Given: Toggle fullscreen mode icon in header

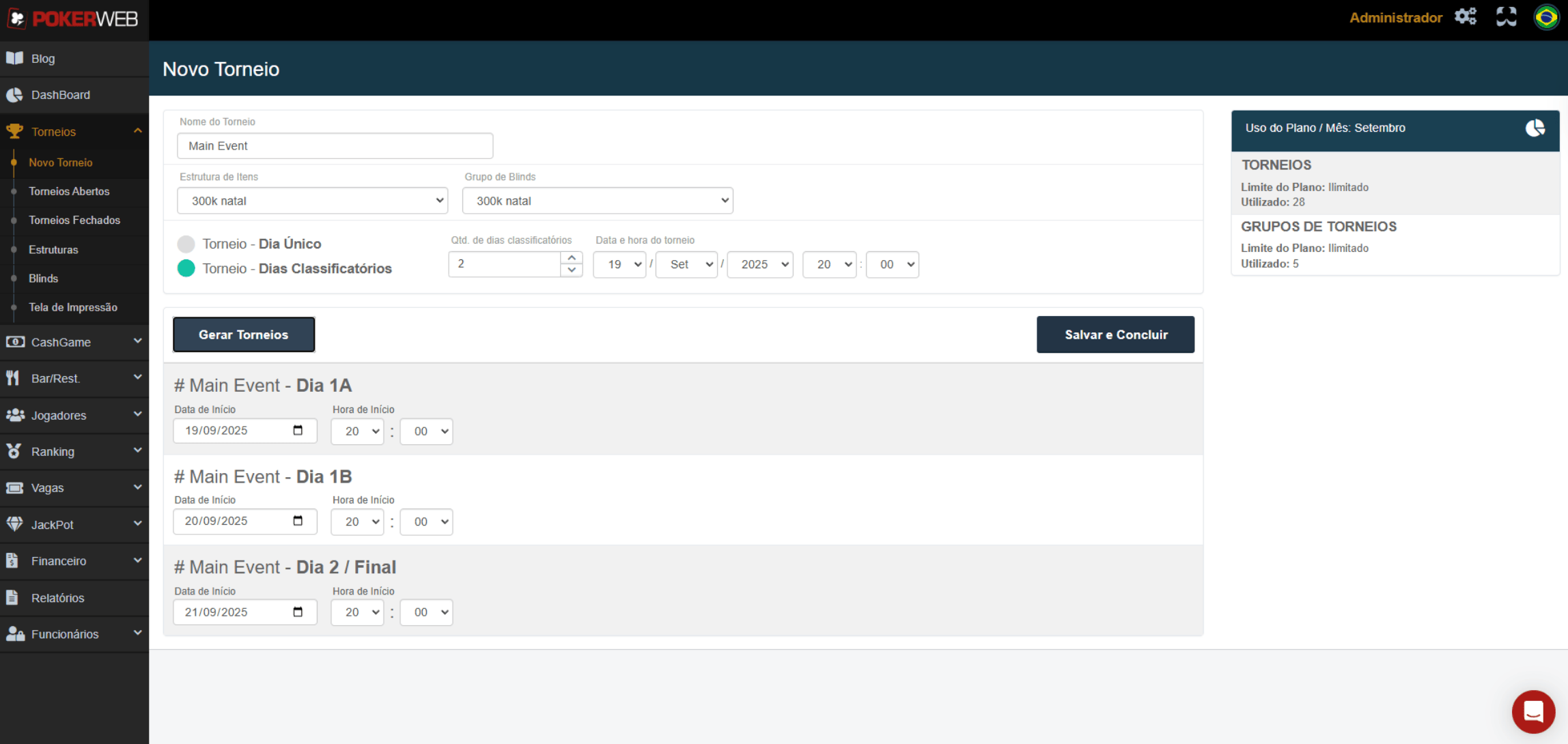Looking at the screenshot, I should (1506, 16).
